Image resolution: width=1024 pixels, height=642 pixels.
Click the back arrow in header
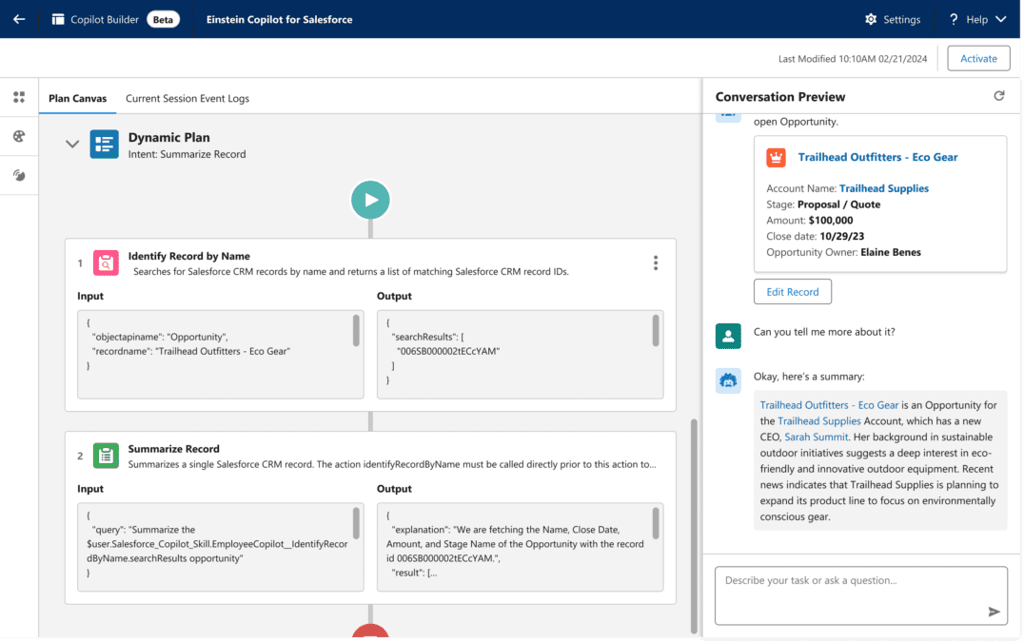[19, 19]
